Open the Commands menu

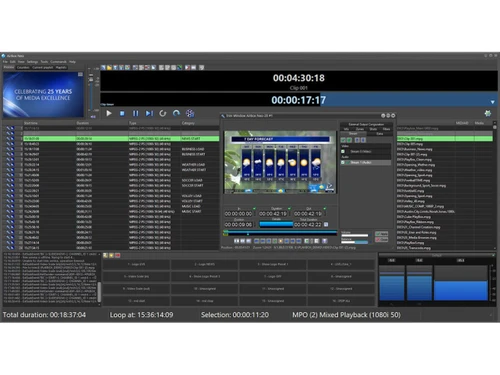pyautogui.click(x=59, y=62)
